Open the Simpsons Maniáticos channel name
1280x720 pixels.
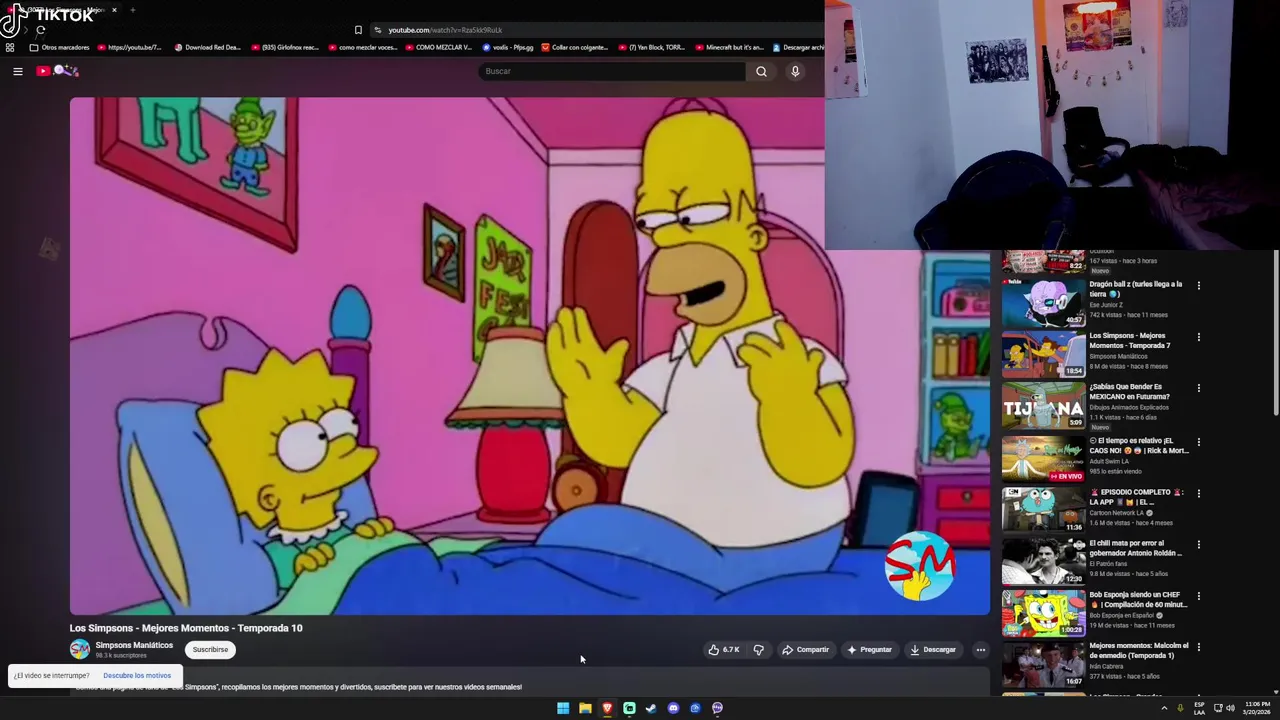point(134,645)
